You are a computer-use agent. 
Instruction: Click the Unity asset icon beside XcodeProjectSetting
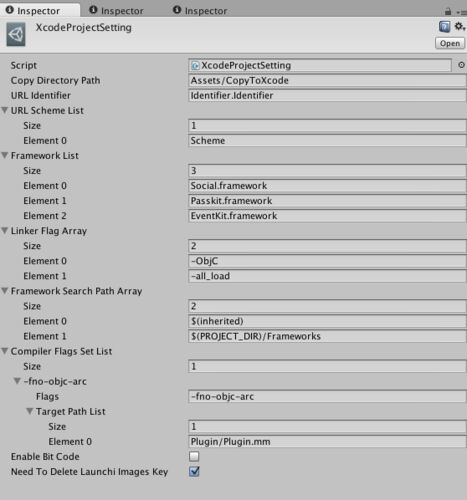pos(16,34)
